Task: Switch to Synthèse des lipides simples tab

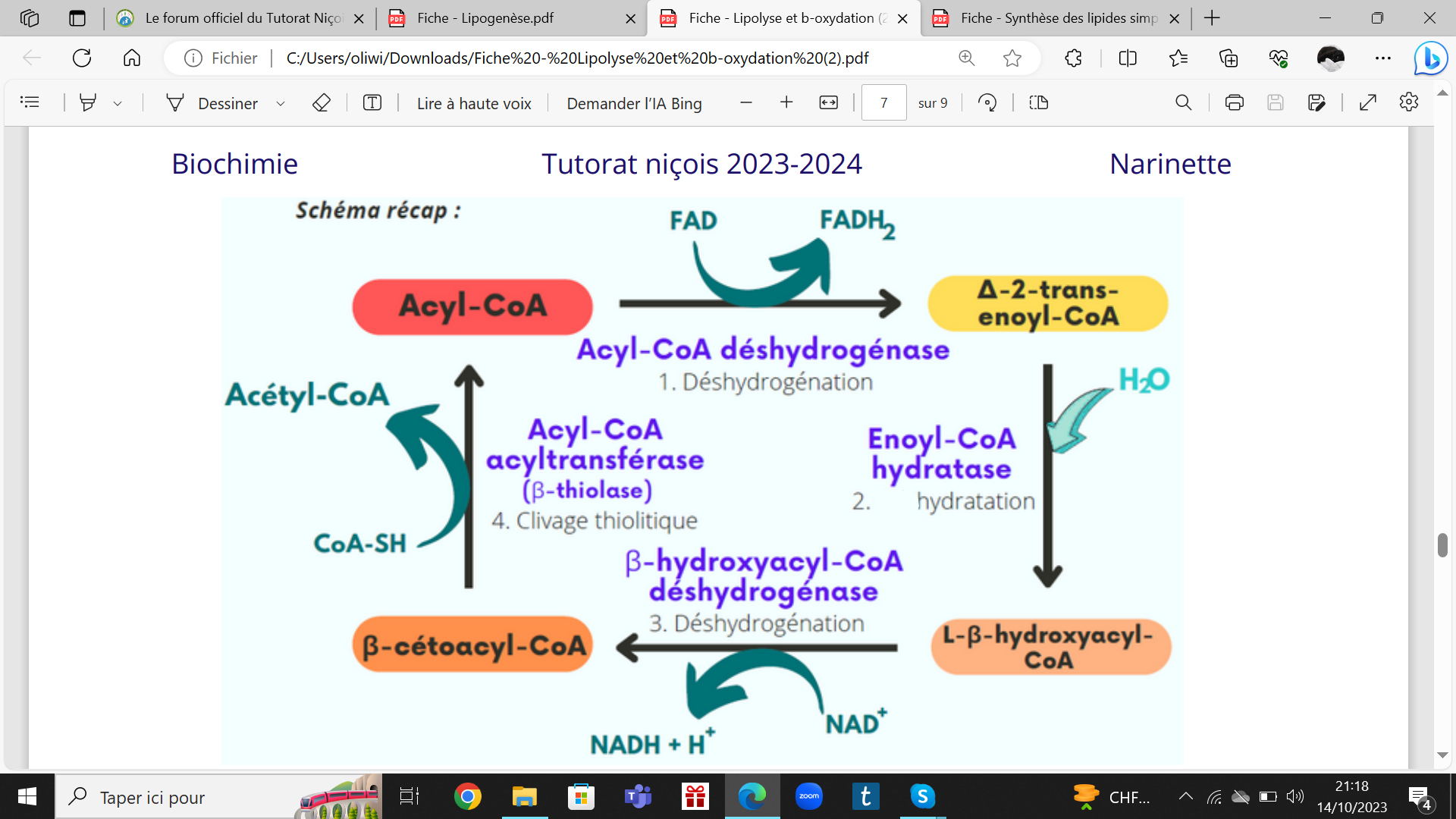Action: pos(1059,18)
